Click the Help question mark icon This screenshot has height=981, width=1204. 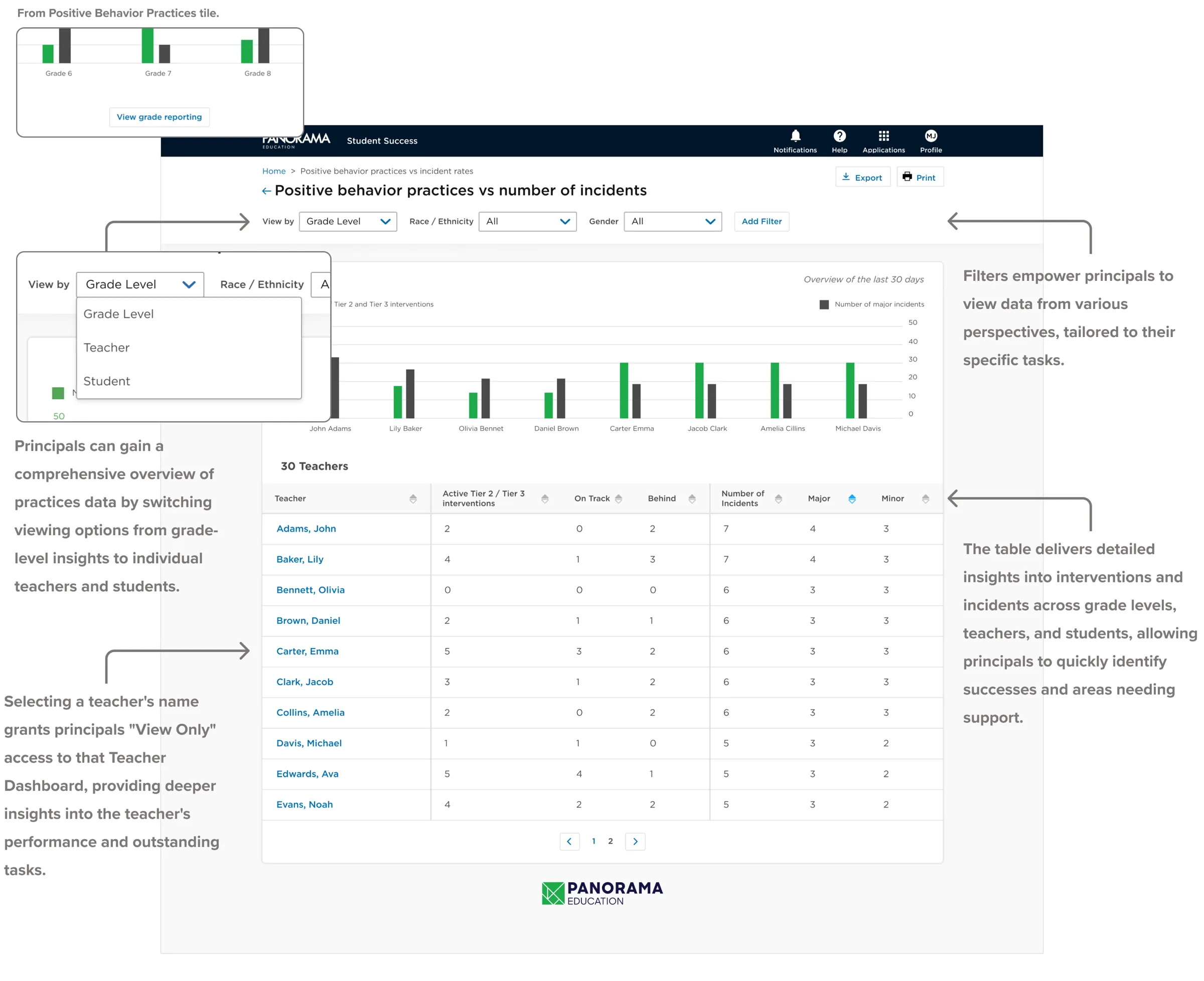[x=839, y=135]
